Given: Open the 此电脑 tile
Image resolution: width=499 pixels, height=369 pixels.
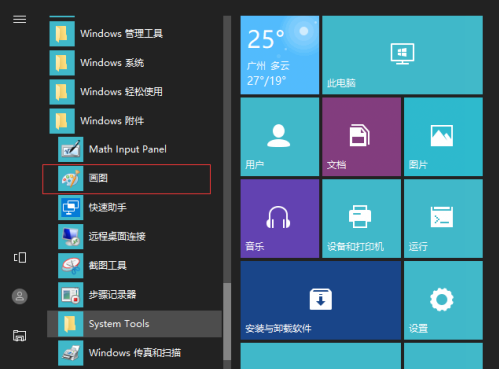Looking at the screenshot, I should (402, 55).
